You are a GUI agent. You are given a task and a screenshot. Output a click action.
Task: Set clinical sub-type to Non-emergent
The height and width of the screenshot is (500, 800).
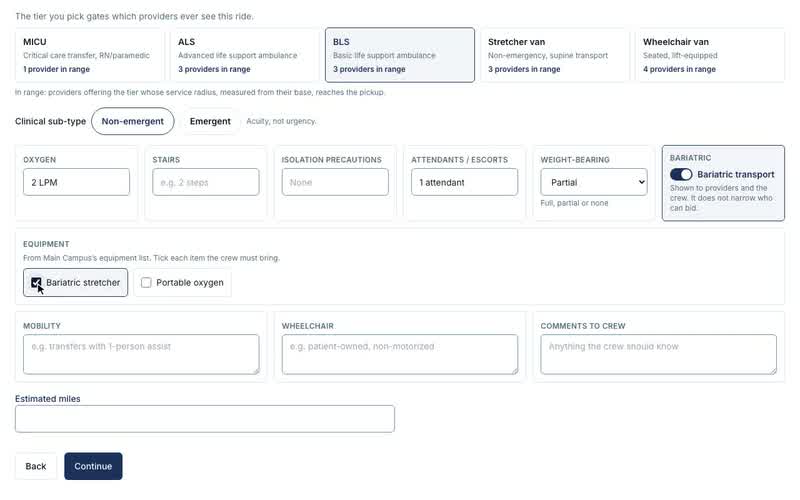[133, 121]
